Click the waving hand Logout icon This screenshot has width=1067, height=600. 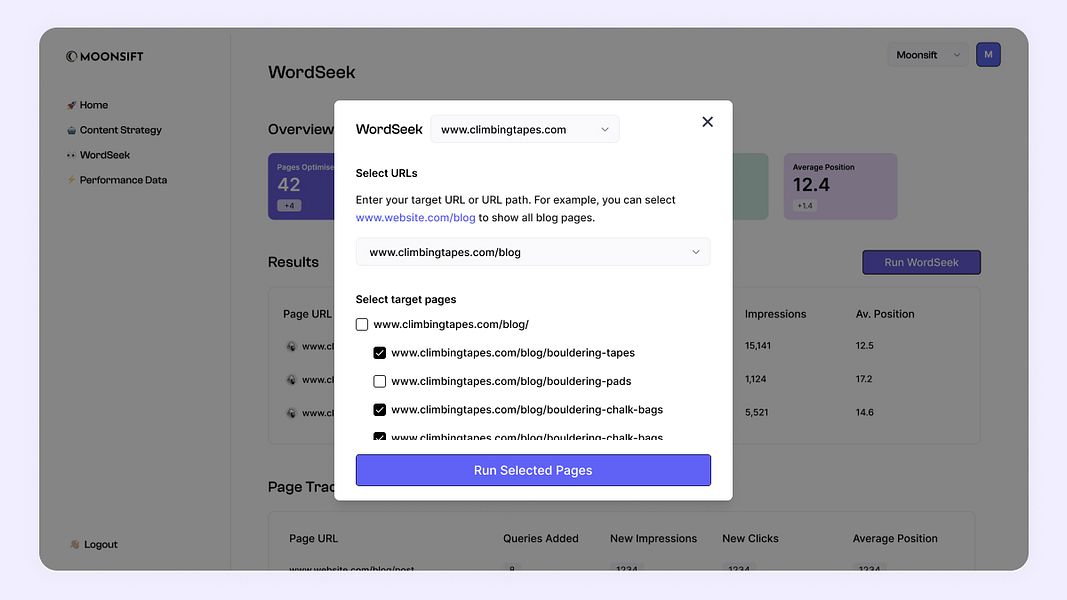[73, 544]
